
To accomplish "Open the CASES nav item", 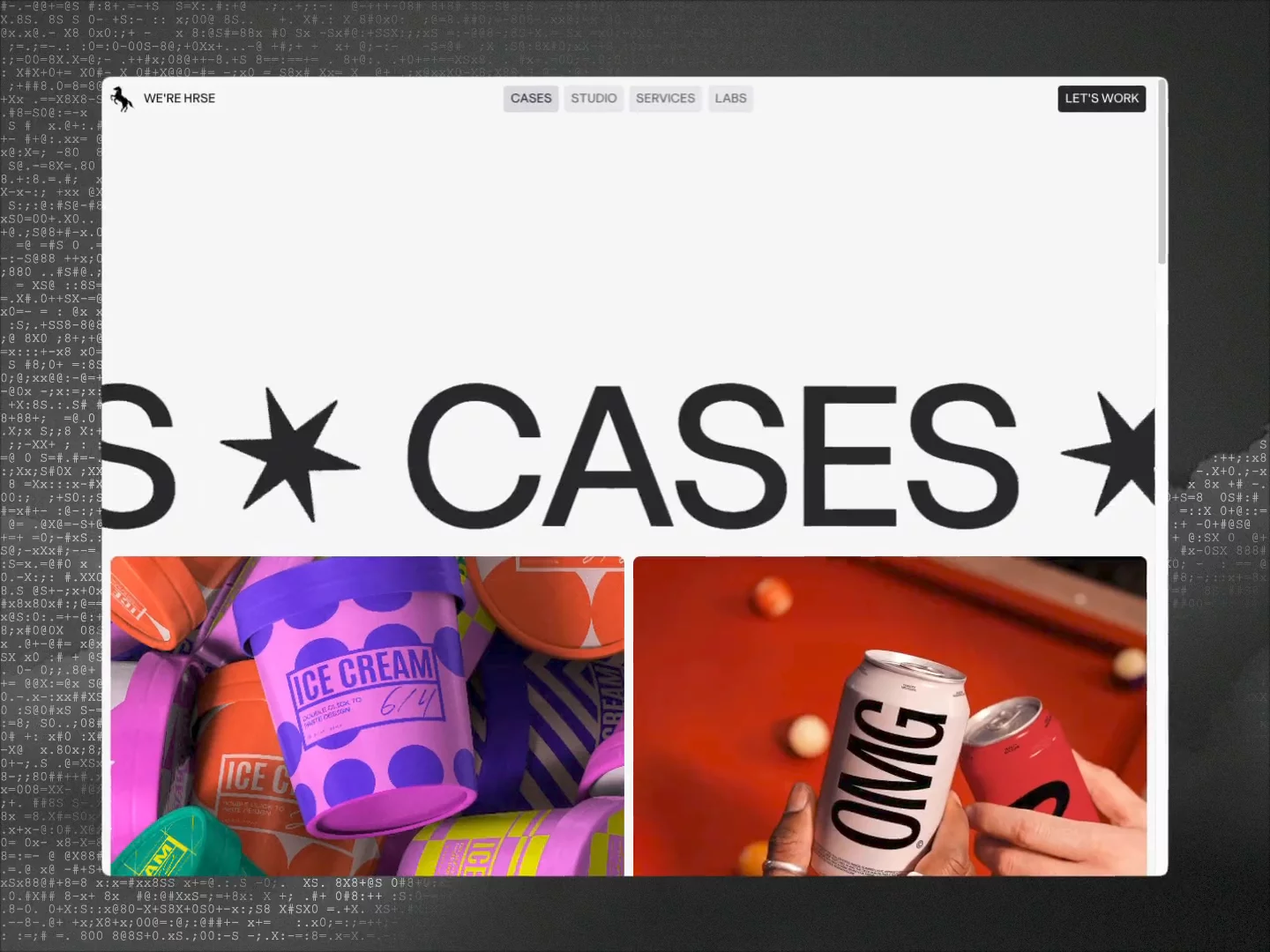I will pyautogui.click(x=531, y=99).
